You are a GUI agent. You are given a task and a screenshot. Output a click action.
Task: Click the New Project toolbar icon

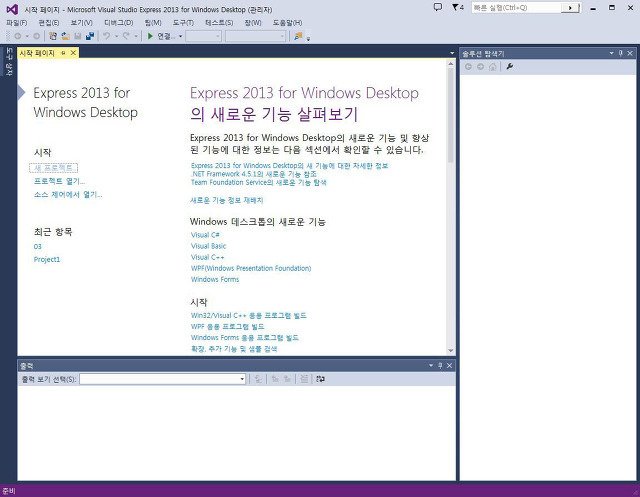[x=53, y=36]
